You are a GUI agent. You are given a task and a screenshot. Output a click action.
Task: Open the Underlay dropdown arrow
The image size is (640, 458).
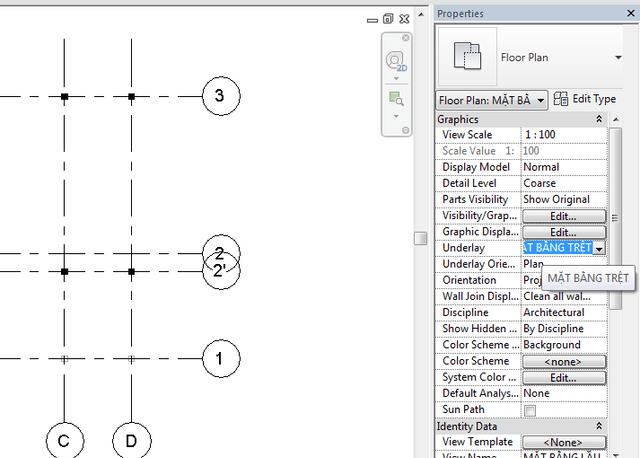click(599, 249)
